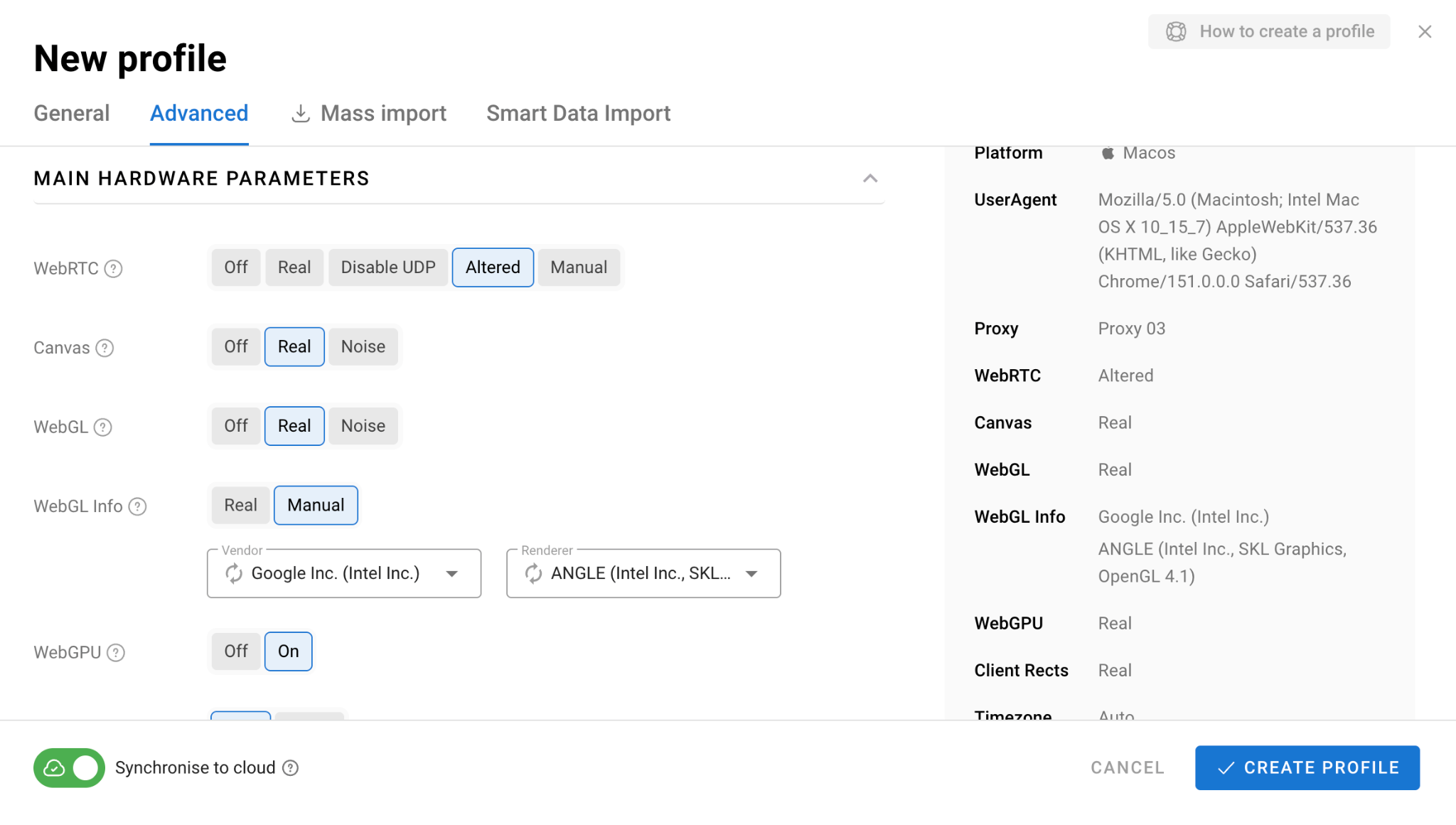Click the Apple Macos platform icon
Image resolution: width=1456 pixels, height=825 pixels.
point(1108,153)
